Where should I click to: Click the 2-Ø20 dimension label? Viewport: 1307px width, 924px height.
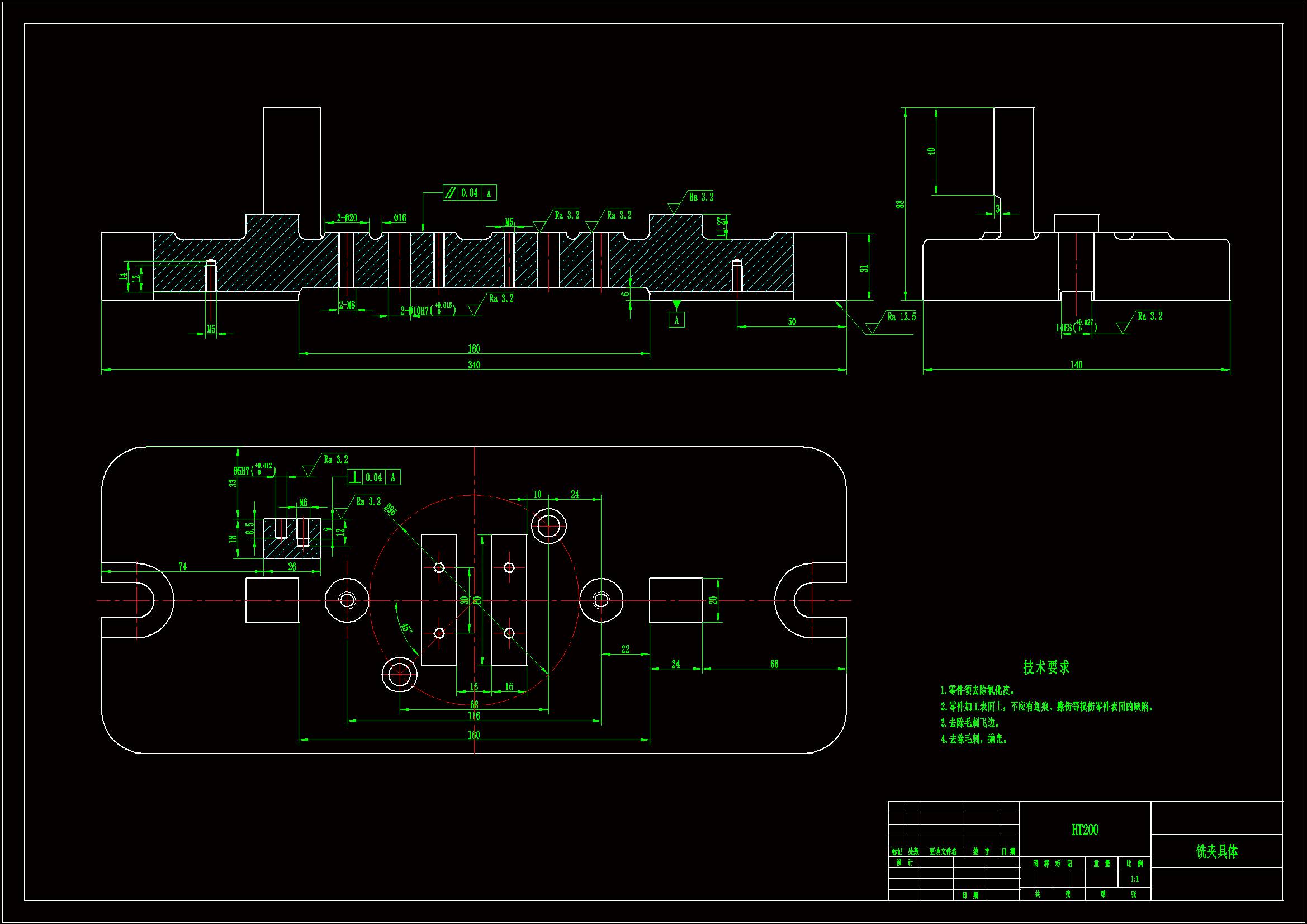coord(347,218)
